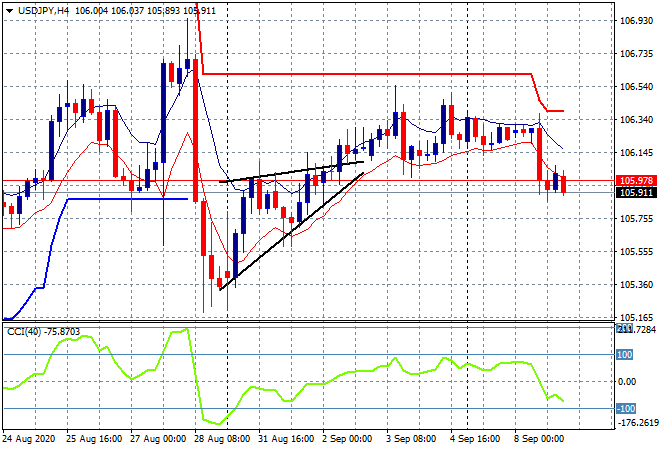Select the thick blue horizontal support line

point(128,199)
